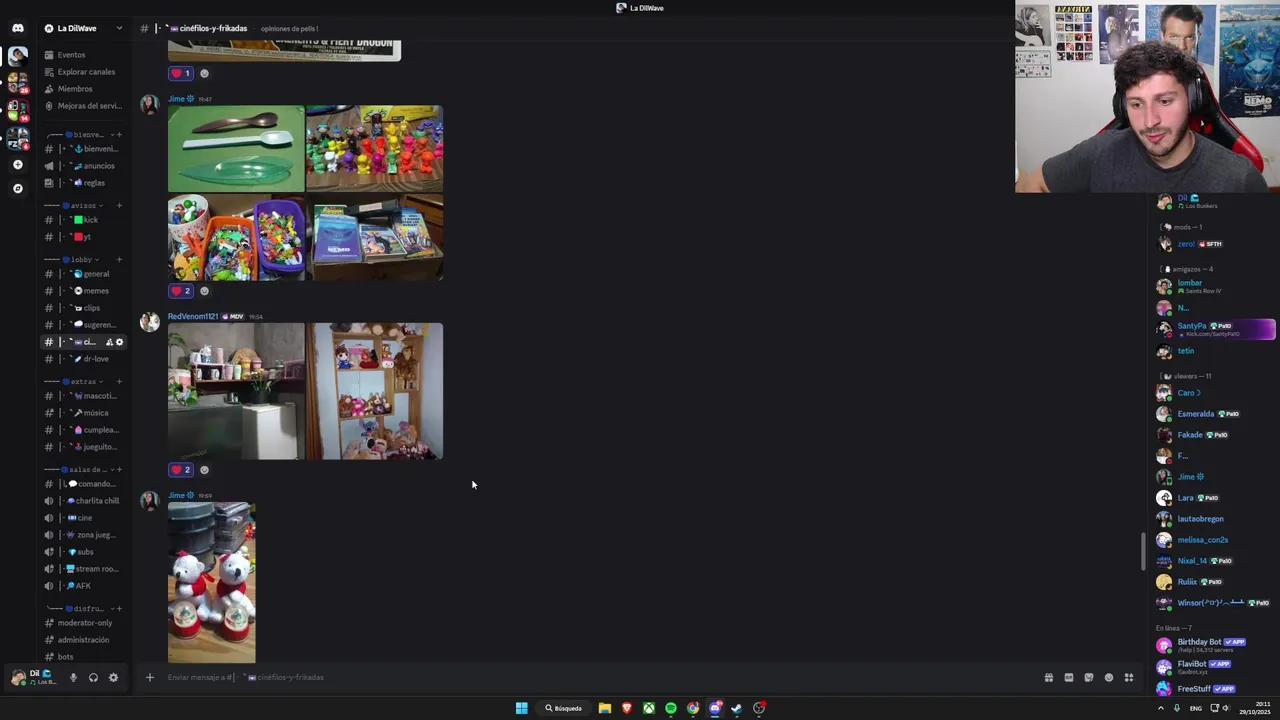The width and height of the screenshot is (1280, 720).
Task: Switch to memes channel
Action: point(84,291)
